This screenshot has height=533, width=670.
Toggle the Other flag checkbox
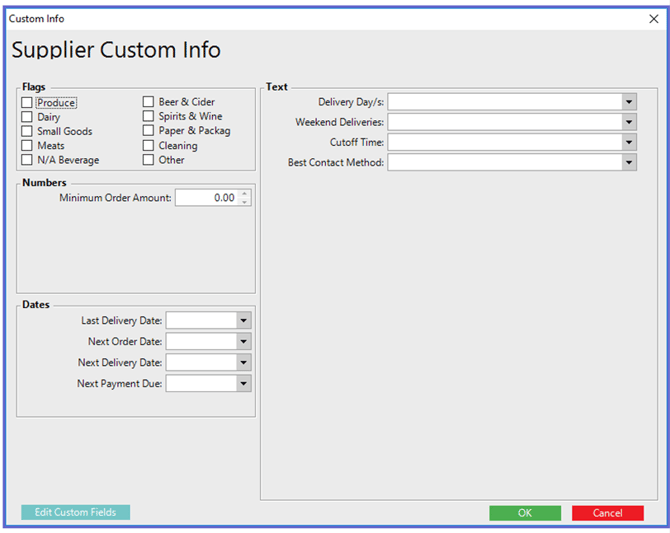(x=148, y=160)
